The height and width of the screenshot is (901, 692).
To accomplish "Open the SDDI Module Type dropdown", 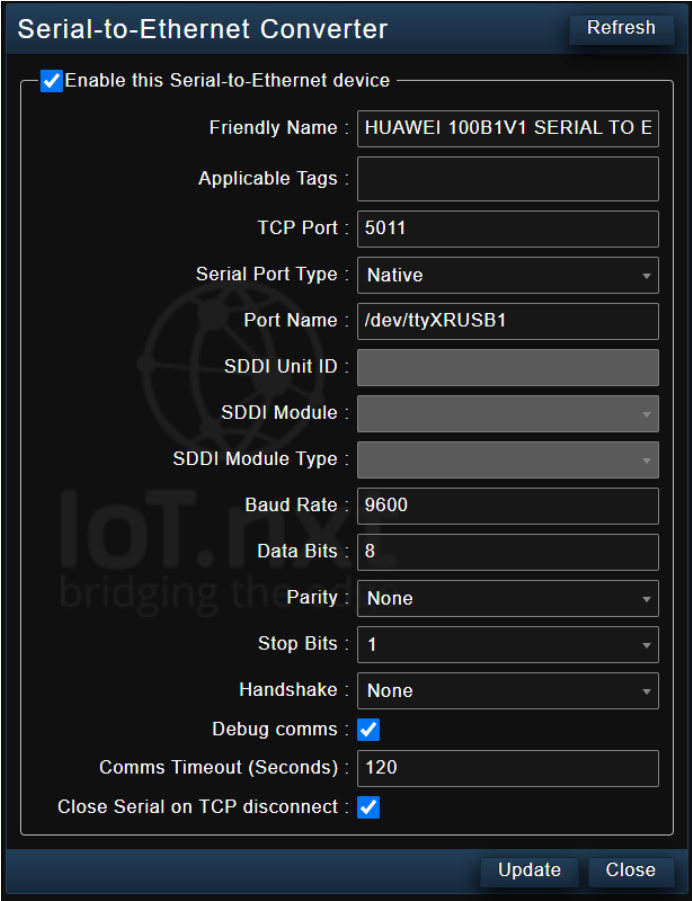I will pyautogui.click(x=508, y=460).
